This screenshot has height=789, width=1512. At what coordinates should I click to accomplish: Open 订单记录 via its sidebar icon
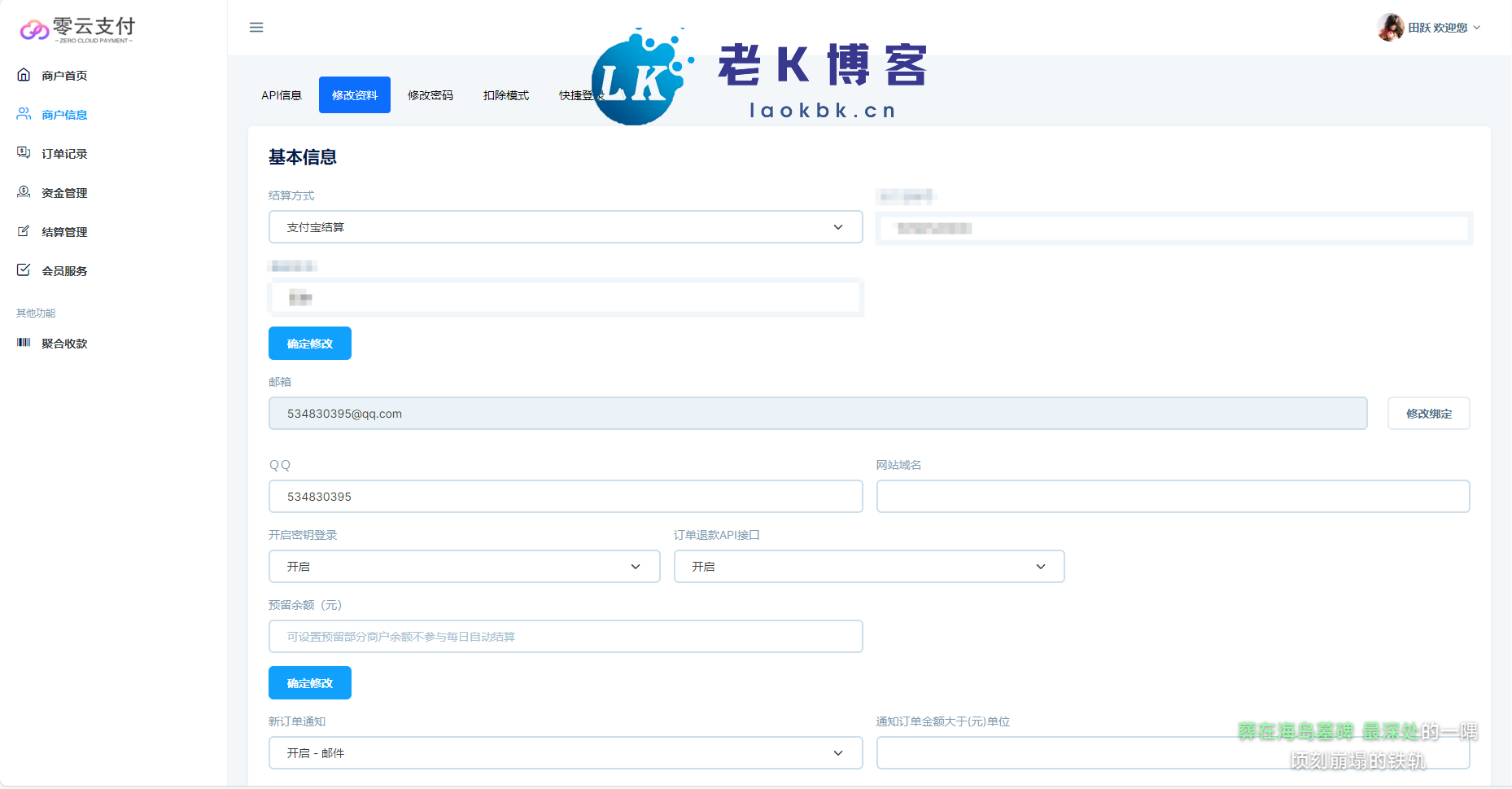pyautogui.click(x=24, y=153)
